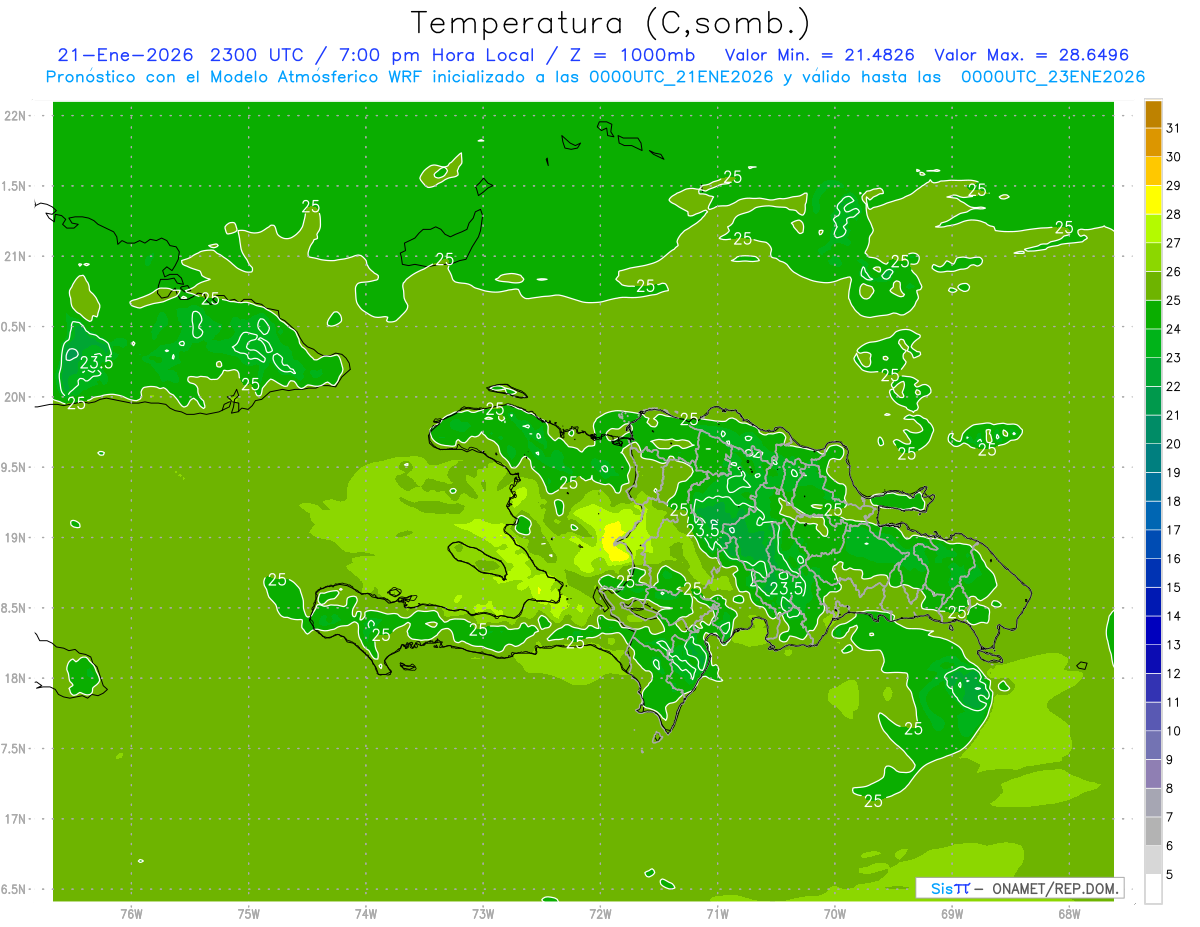The width and height of the screenshot is (1200, 927).
Task: Click the colorbar label "26"
Action: (1173, 272)
